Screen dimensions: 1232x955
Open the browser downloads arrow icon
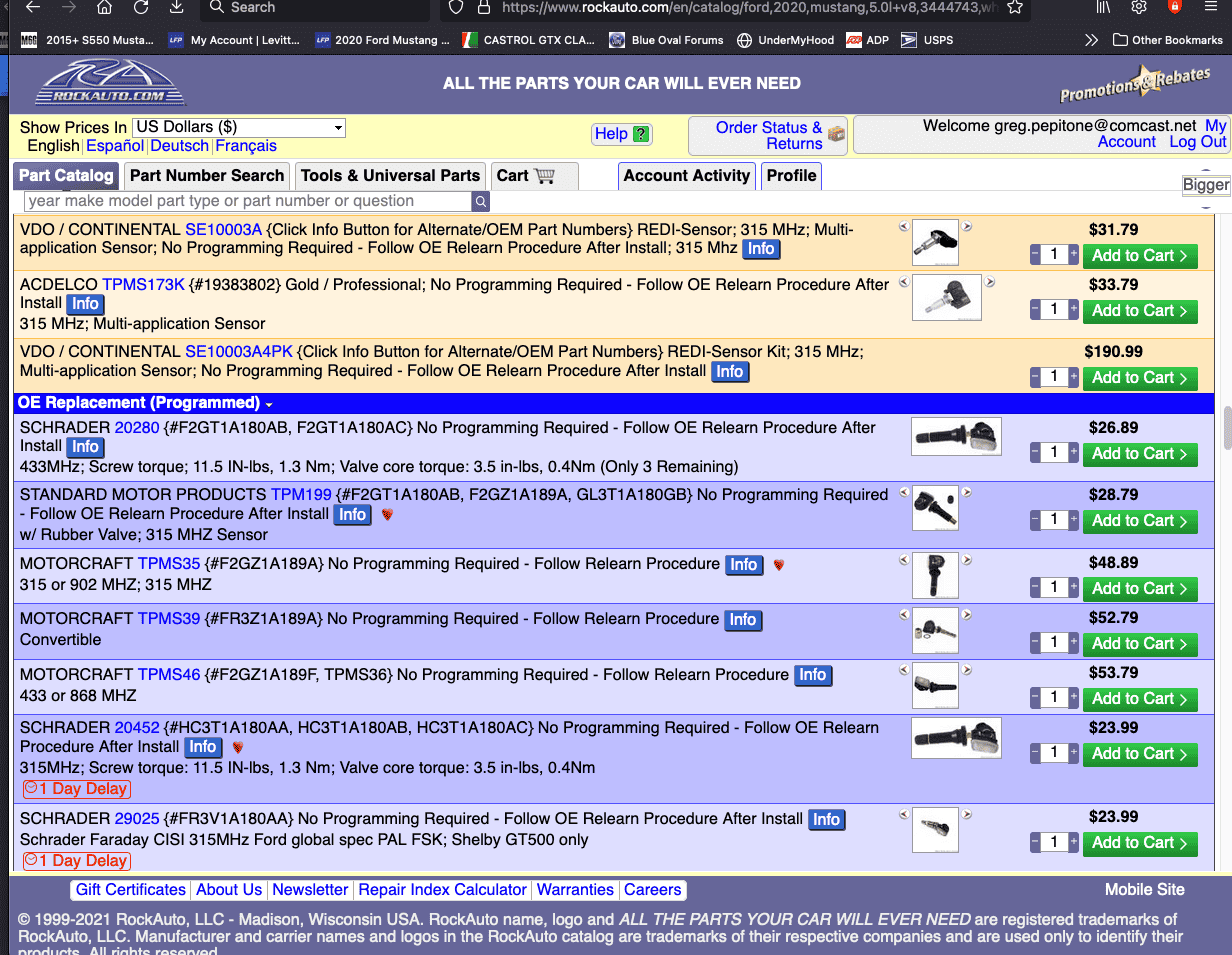click(x=177, y=7)
